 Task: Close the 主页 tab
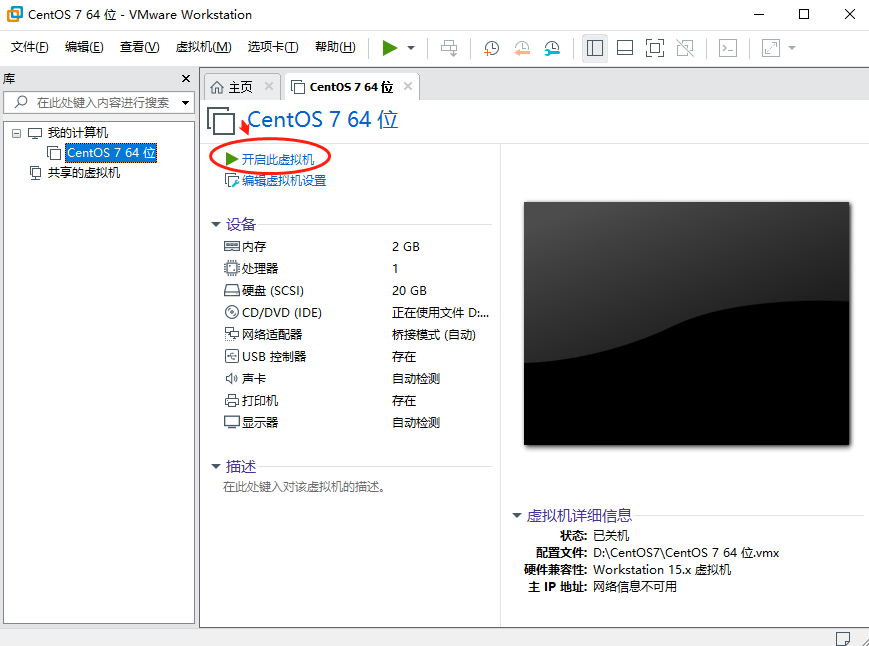(x=269, y=86)
